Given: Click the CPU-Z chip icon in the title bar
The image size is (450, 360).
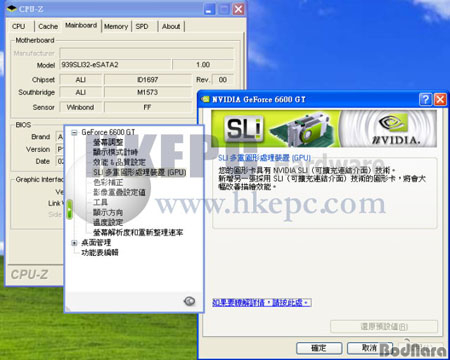Looking at the screenshot, I should (x=11, y=9).
